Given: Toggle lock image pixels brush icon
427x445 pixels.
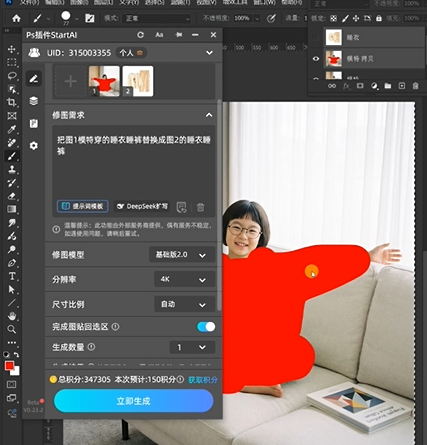Looking at the screenshot, I should pyautogui.click(x=345, y=18).
